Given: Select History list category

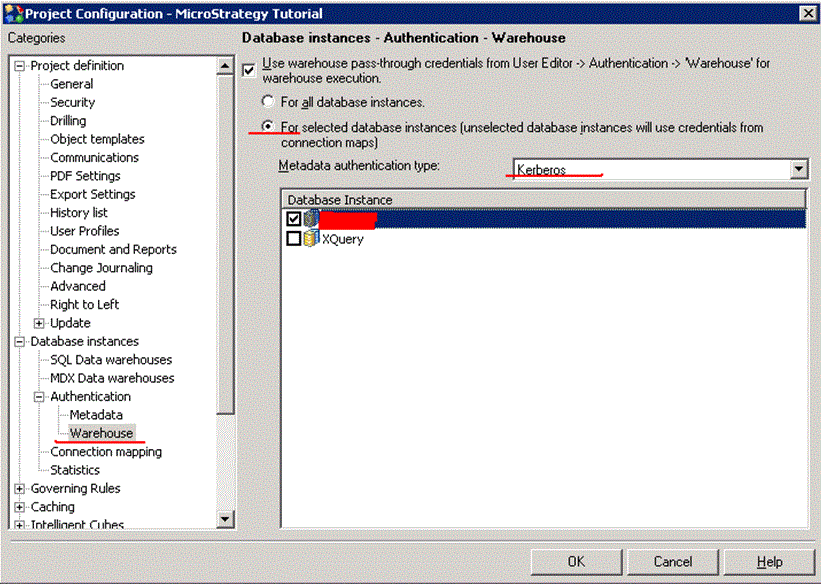Looking at the screenshot, I should (79, 212).
